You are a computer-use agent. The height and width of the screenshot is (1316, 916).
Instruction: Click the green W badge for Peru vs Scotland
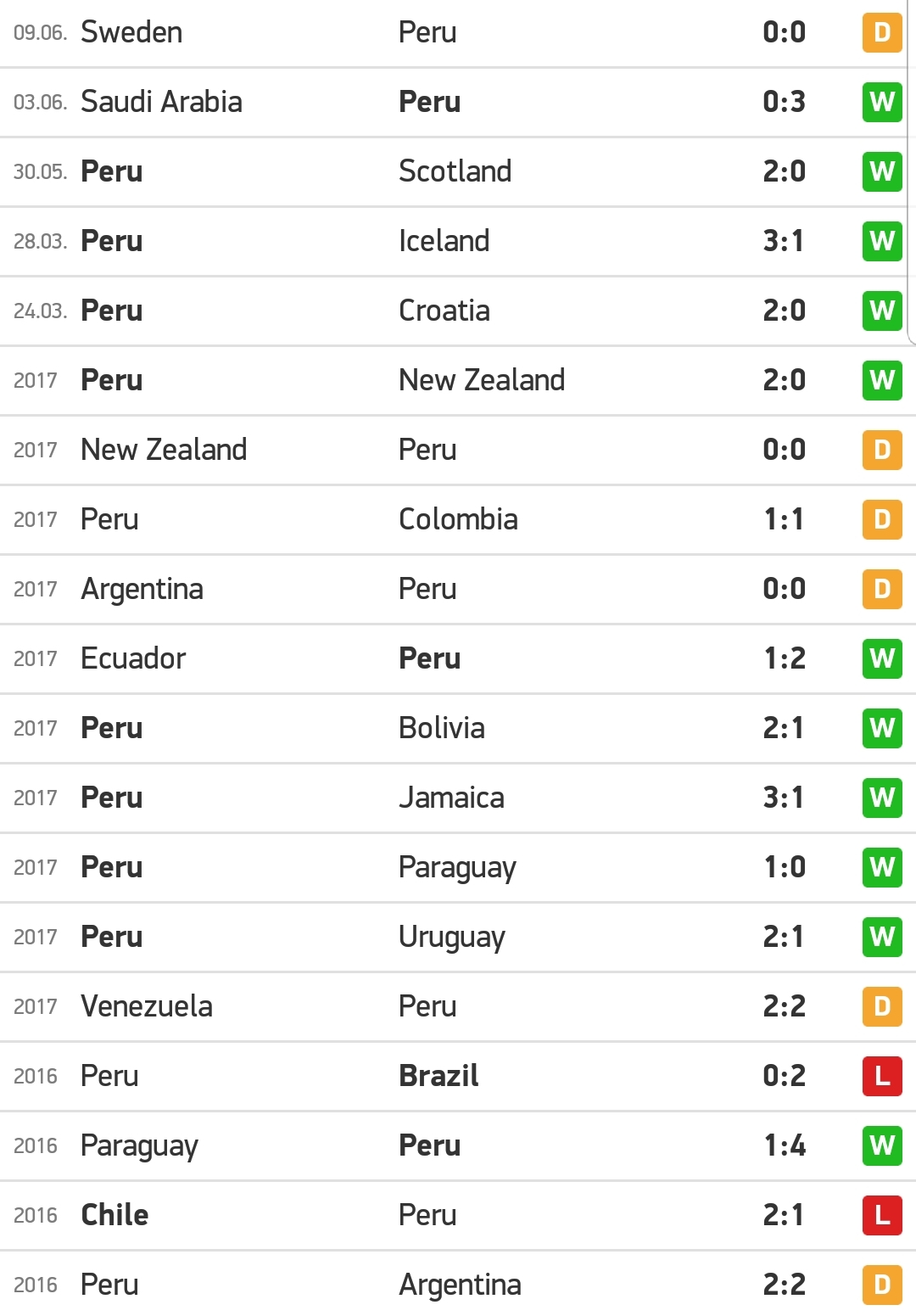tap(882, 171)
